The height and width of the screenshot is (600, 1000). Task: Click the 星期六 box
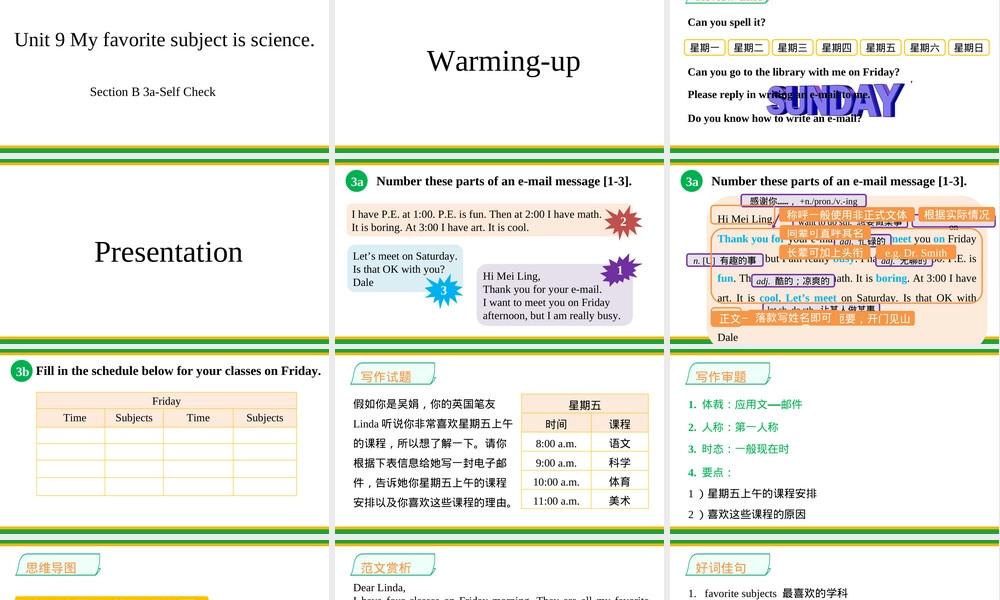coord(924,47)
